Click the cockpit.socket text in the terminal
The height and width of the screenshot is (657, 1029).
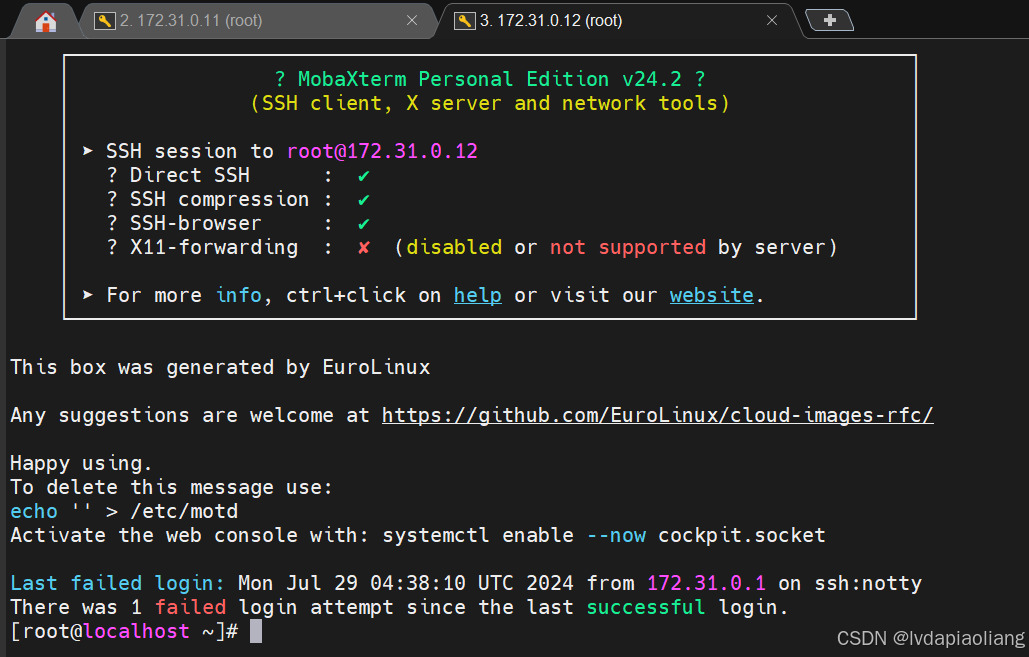[741, 535]
